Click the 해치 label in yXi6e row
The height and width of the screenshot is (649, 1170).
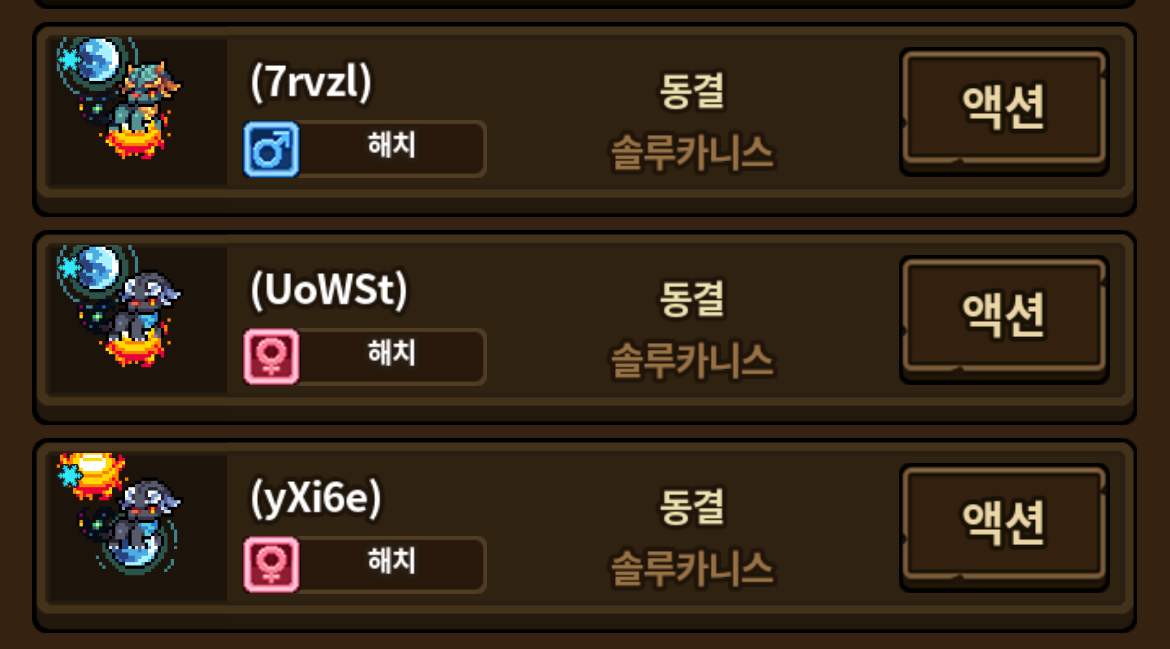pyautogui.click(x=391, y=561)
